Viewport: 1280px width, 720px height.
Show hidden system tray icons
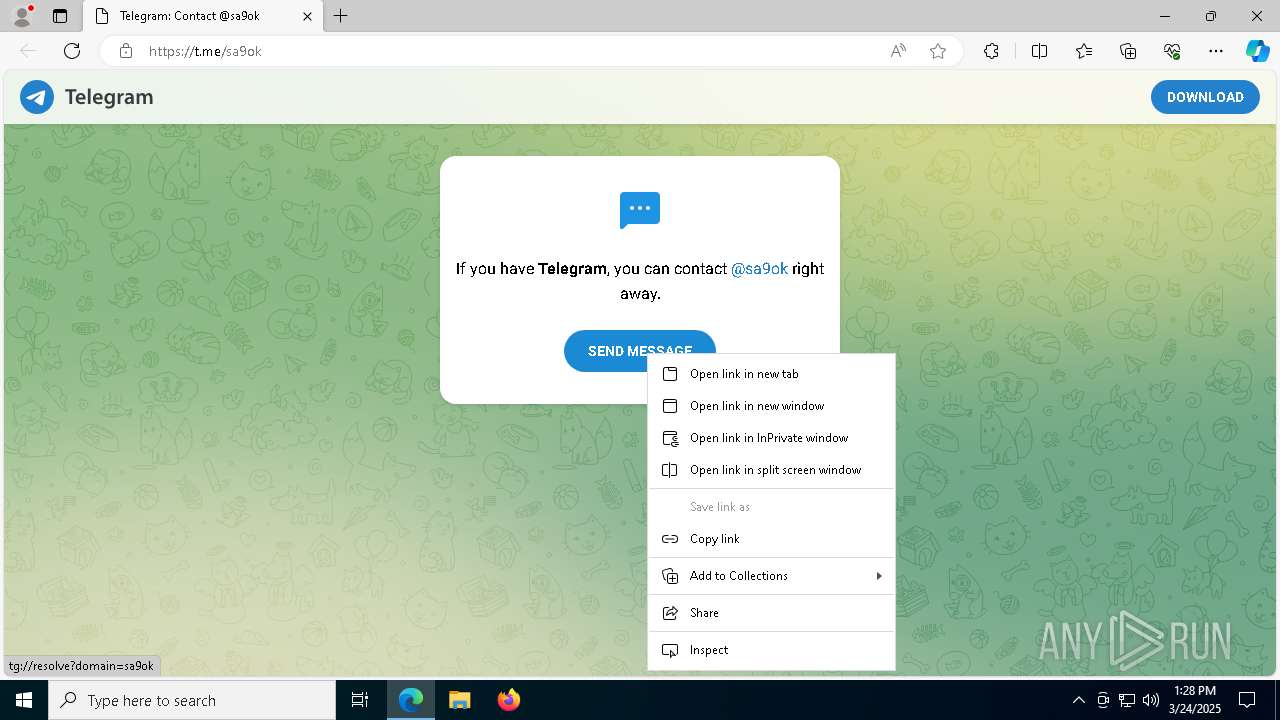1078,700
